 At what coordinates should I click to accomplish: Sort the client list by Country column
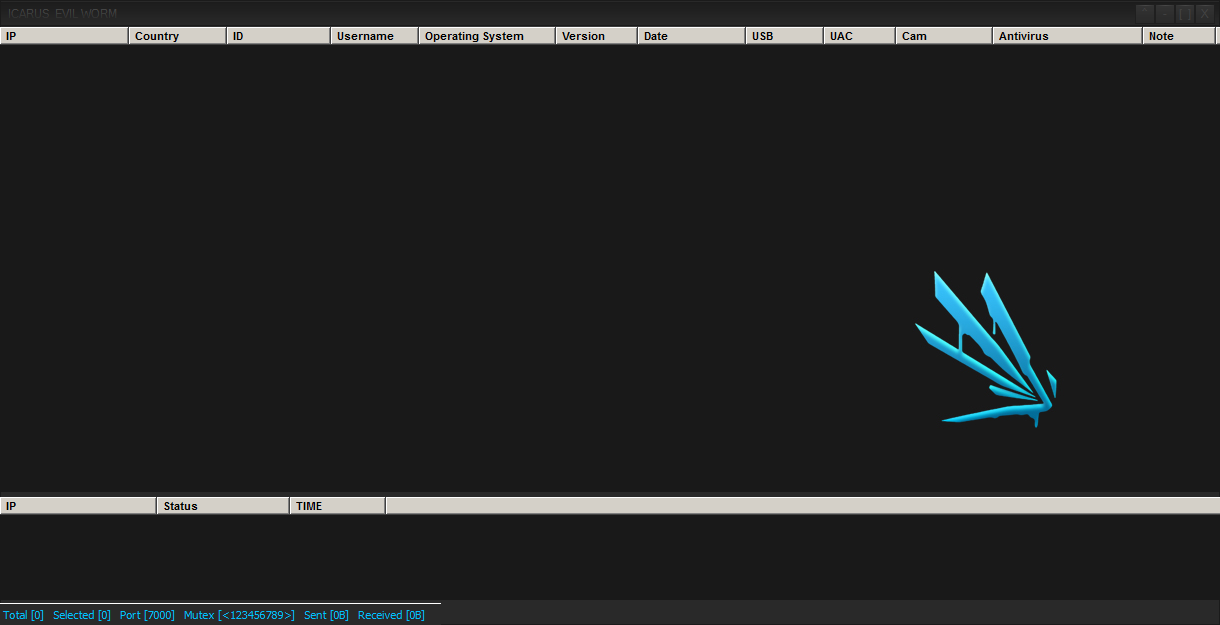(x=177, y=36)
